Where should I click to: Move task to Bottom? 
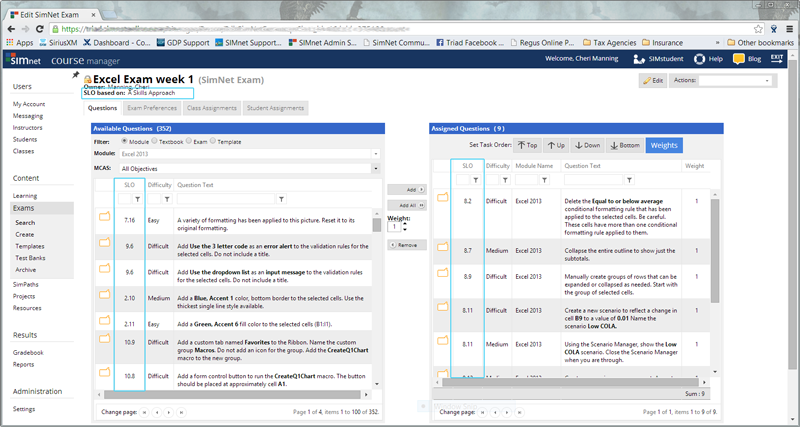coord(624,145)
